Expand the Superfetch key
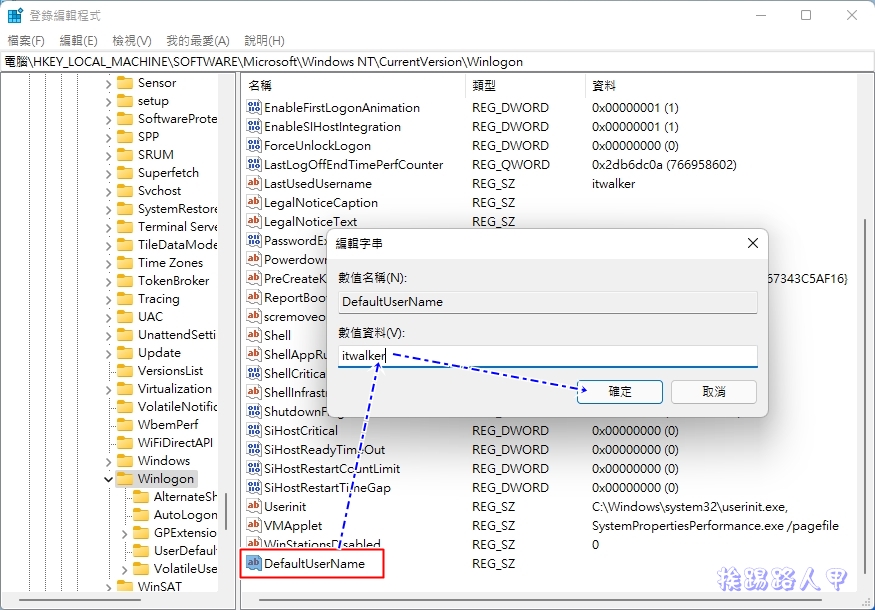This screenshot has width=875, height=610. coord(108,174)
